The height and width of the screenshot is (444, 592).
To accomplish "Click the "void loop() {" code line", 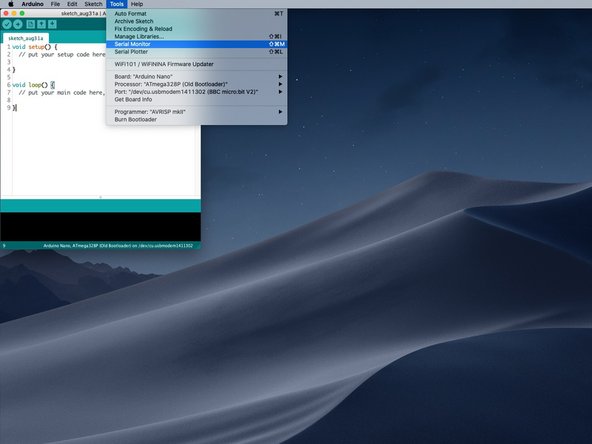I will click(33, 85).
